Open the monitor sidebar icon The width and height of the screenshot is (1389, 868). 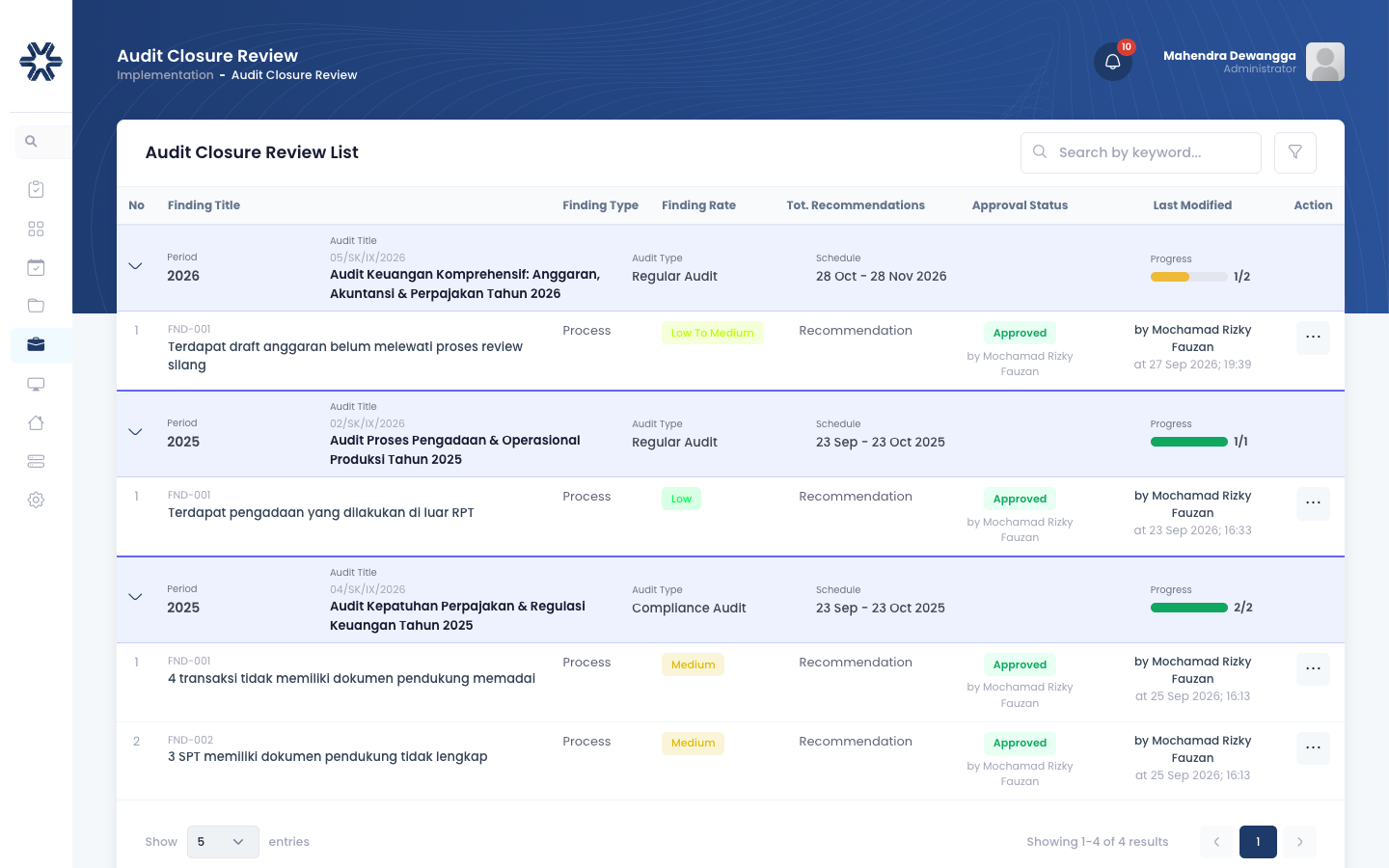point(36,384)
